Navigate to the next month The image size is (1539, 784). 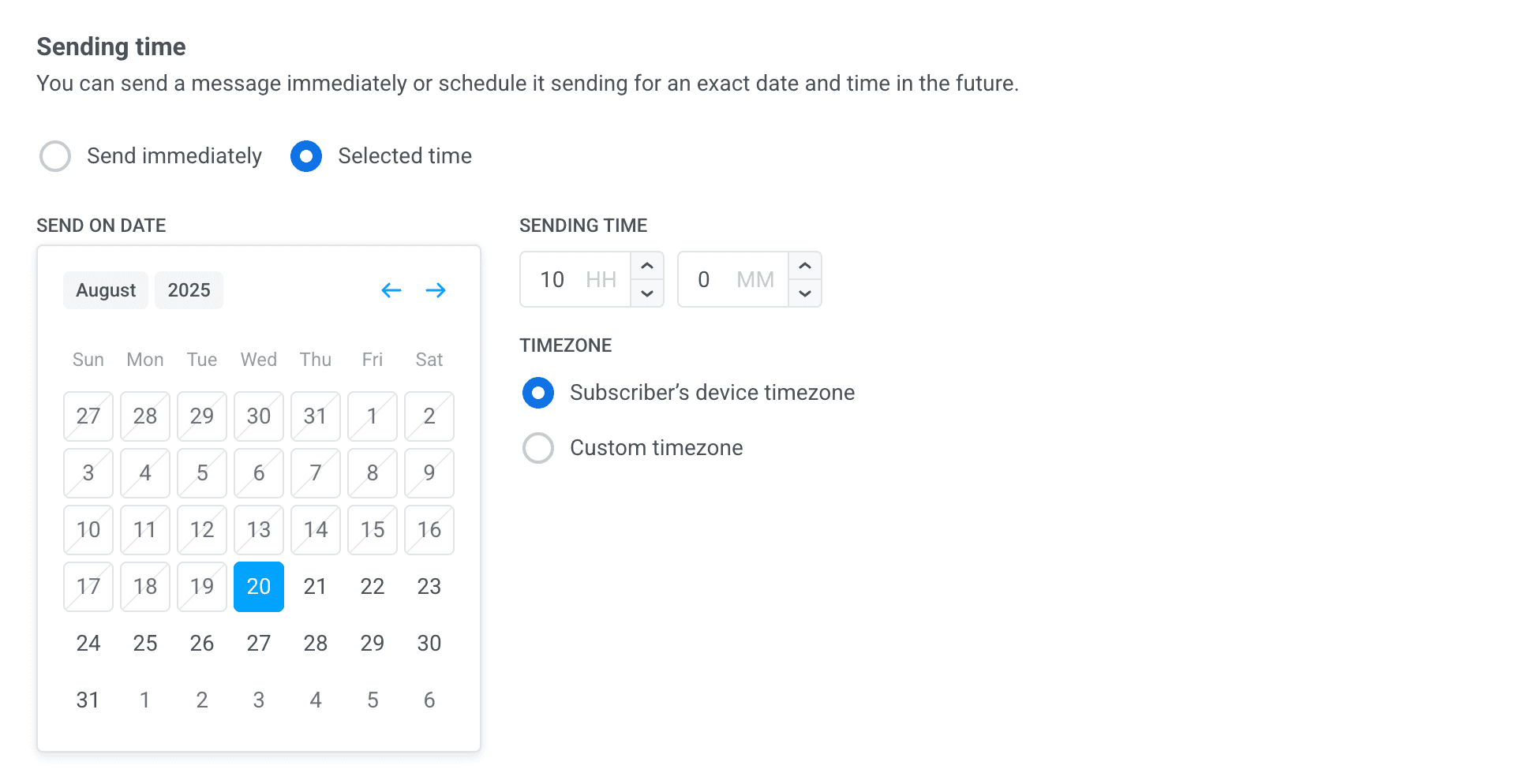tap(436, 290)
